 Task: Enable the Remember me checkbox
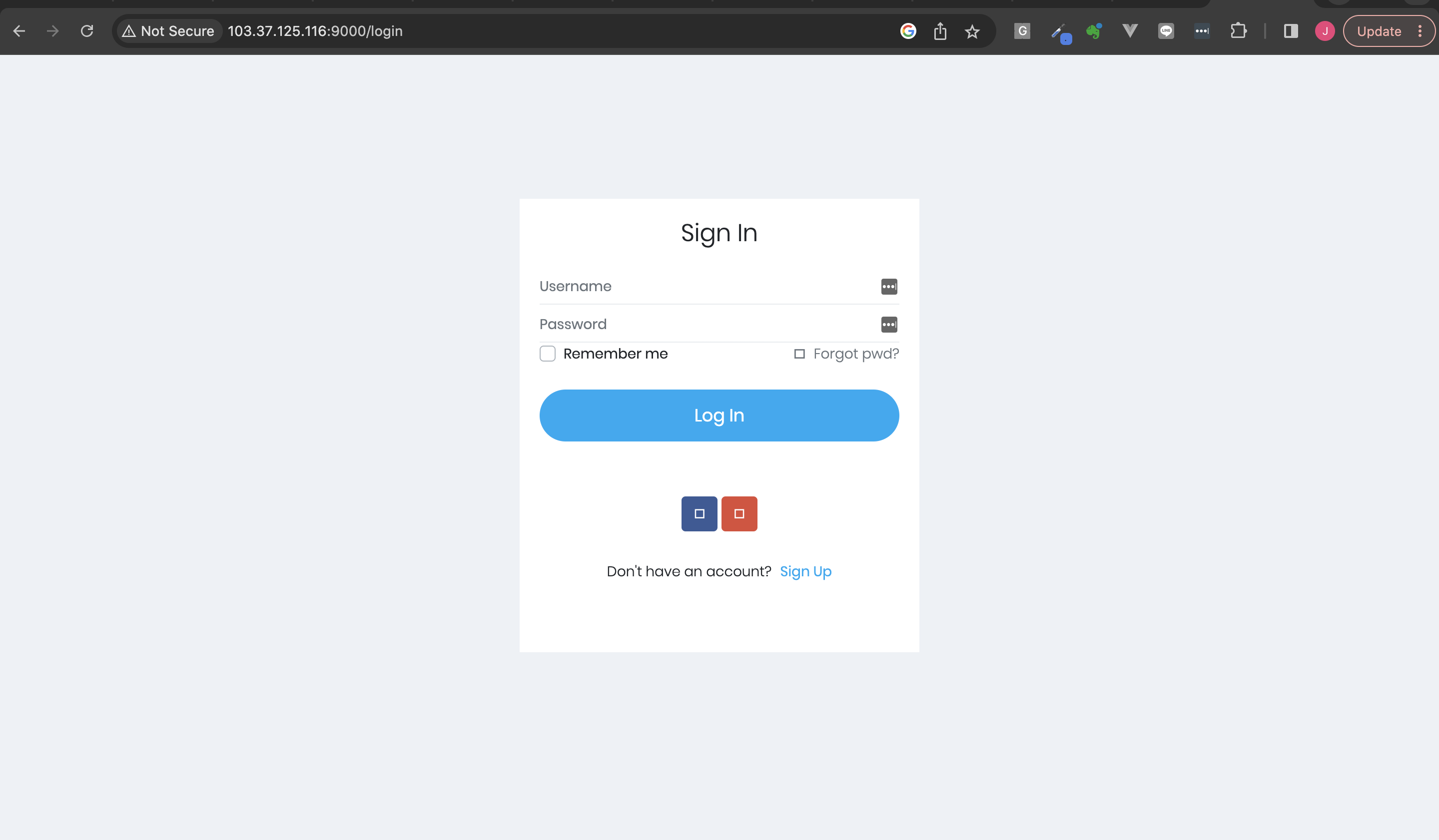click(x=547, y=354)
